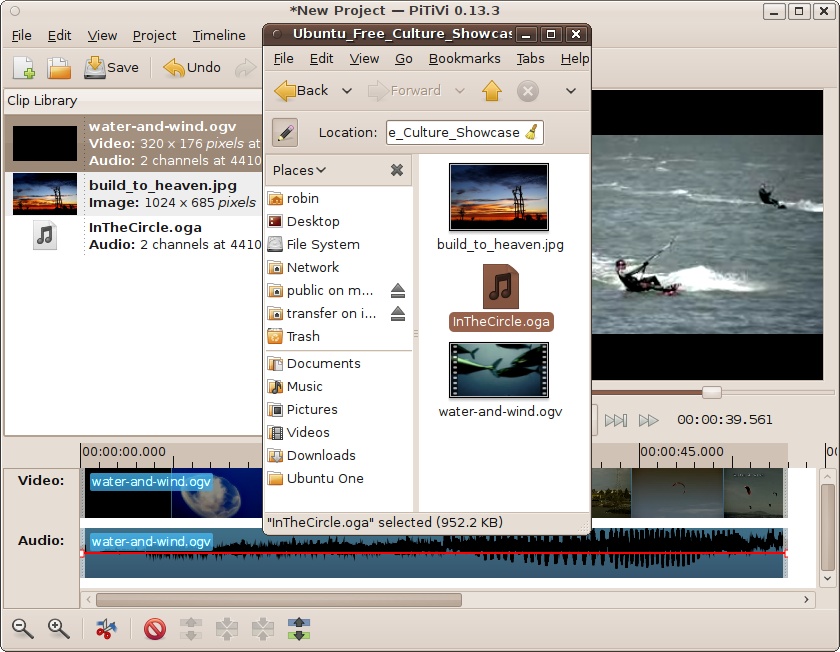The height and width of the screenshot is (652, 840).
Task: Go up one folder with the parent directory button
Action: [x=491, y=91]
